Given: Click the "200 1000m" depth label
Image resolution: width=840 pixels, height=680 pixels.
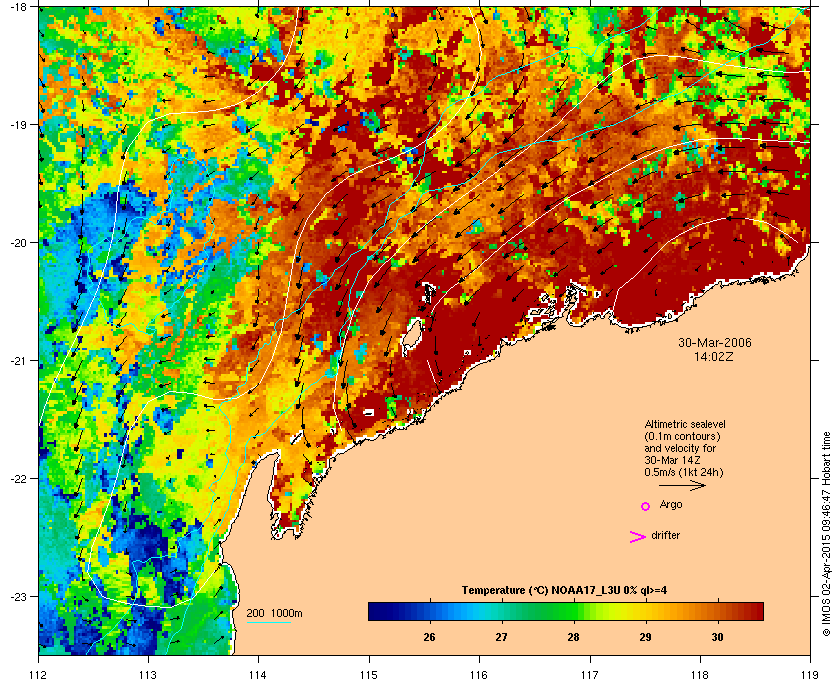Looking at the screenshot, I should tap(274, 613).
